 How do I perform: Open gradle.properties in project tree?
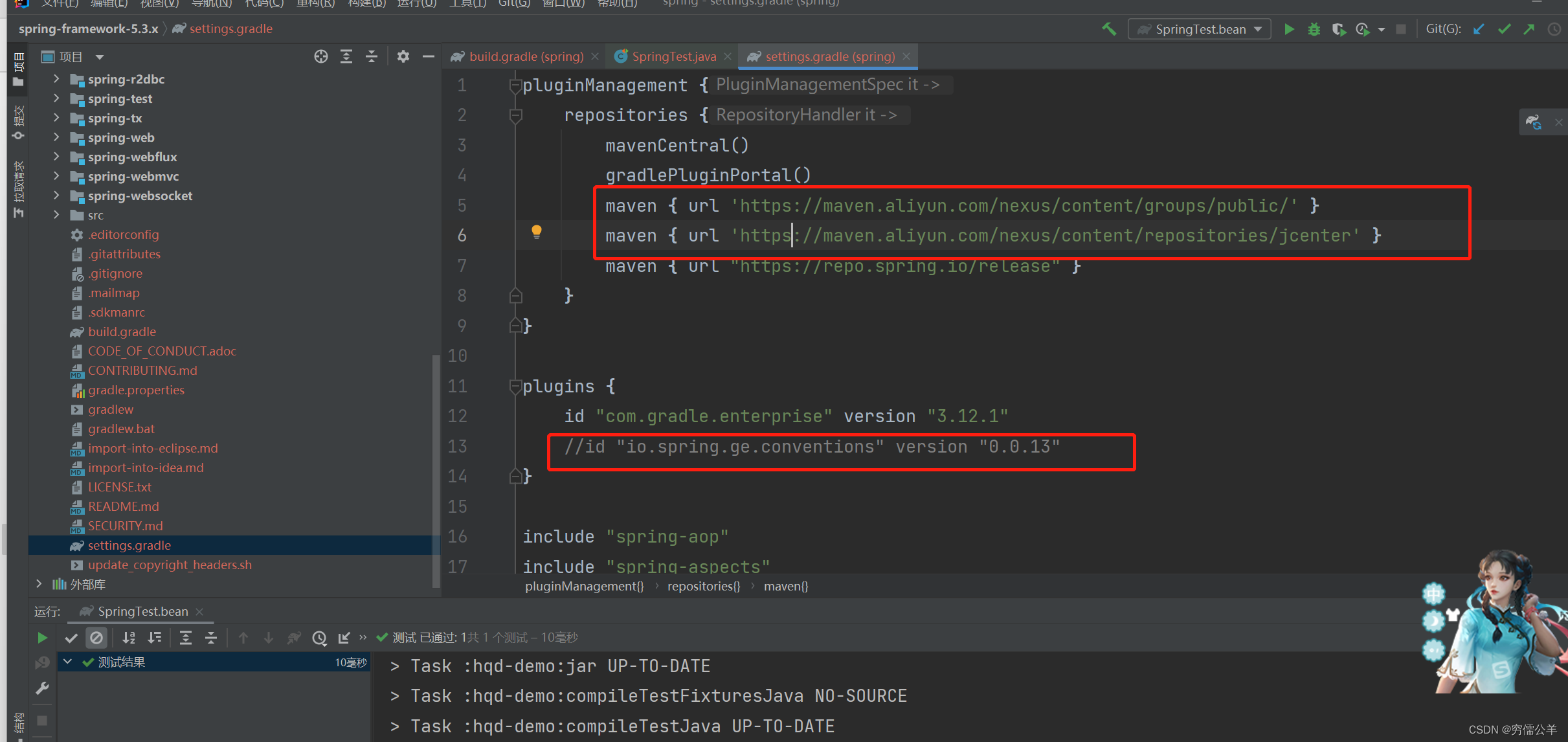click(x=136, y=390)
